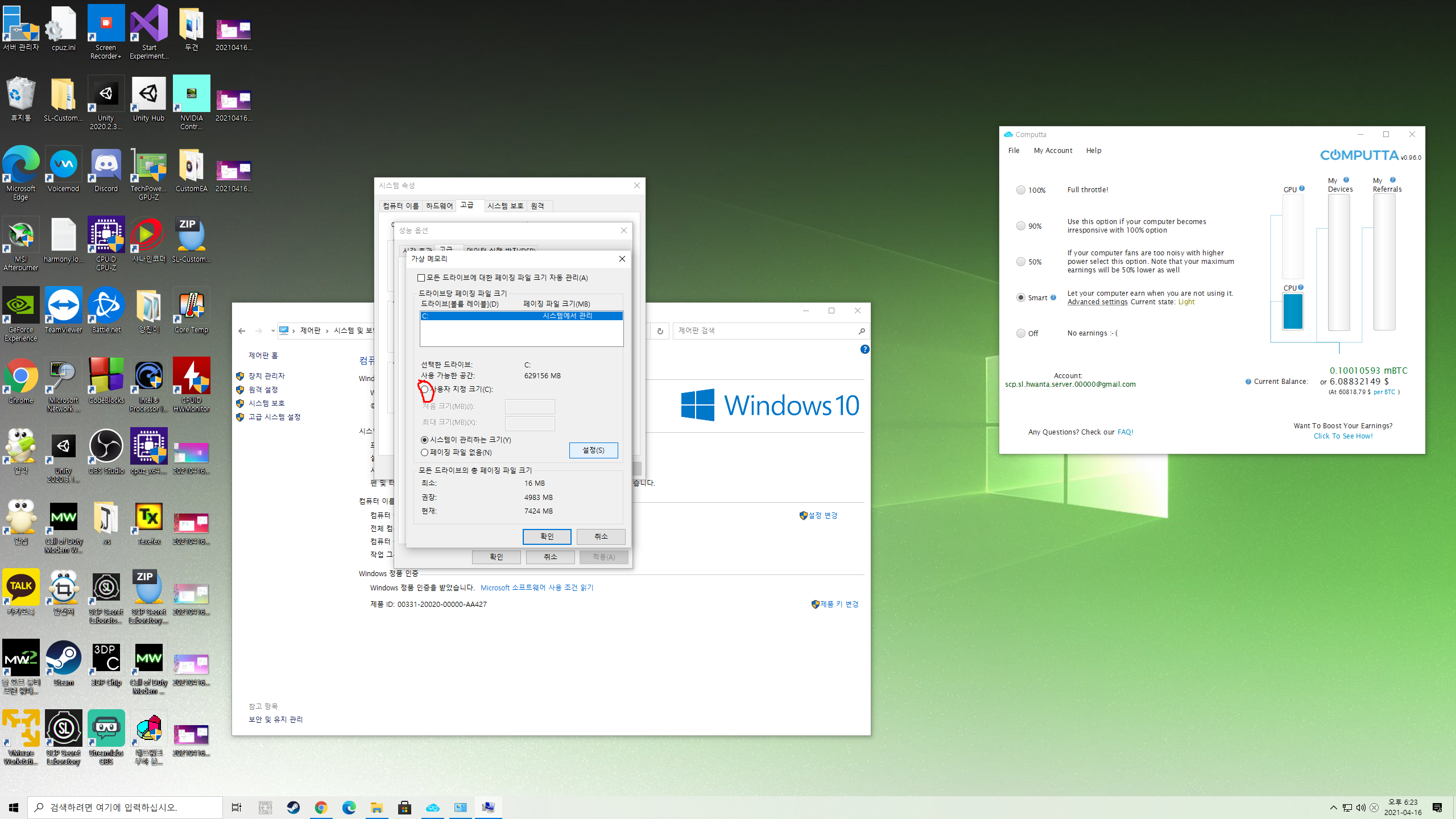This screenshot has height=819, width=1456.
Task: Open TechPowerUp GPU-Z desktop icon
Action: click(x=148, y=174)
